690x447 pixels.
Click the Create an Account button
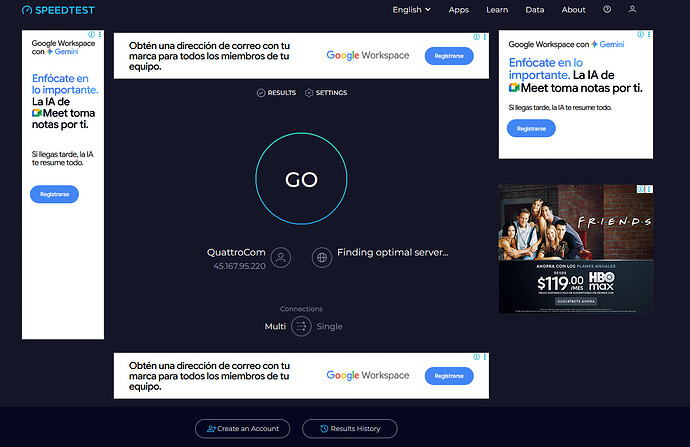coord(243,428)
